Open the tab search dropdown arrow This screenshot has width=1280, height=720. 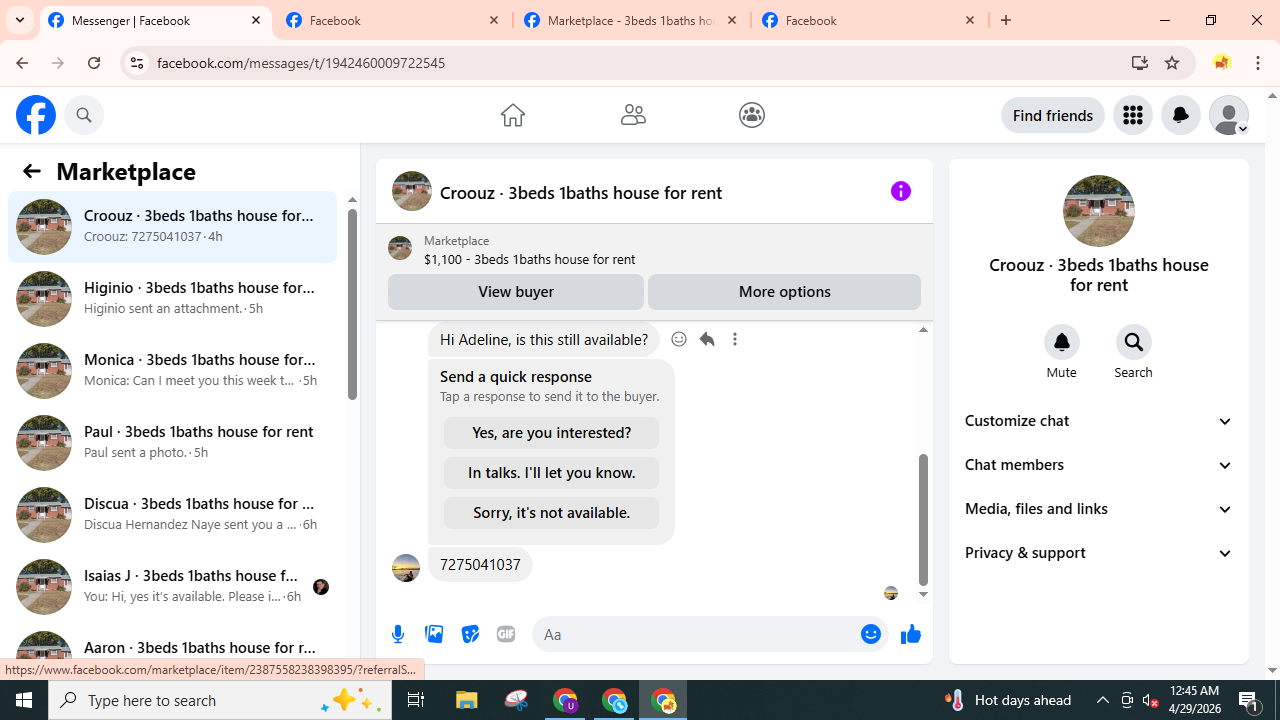coord(20,20)
